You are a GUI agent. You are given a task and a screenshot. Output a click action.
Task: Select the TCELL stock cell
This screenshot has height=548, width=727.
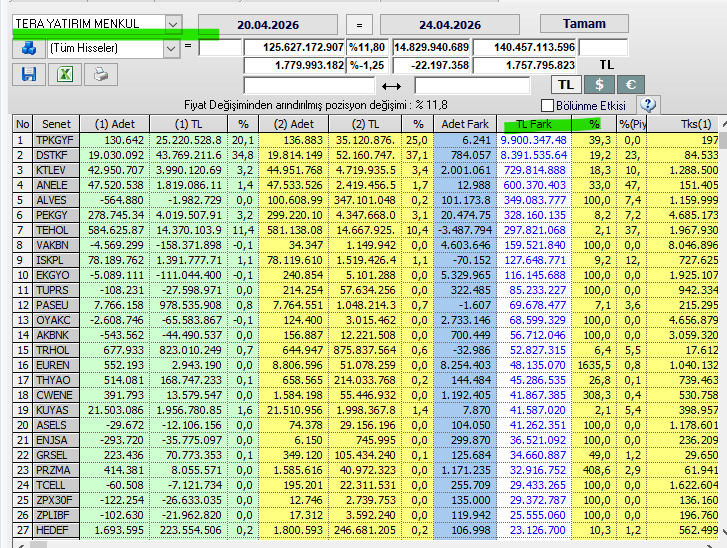coord(56,485)
